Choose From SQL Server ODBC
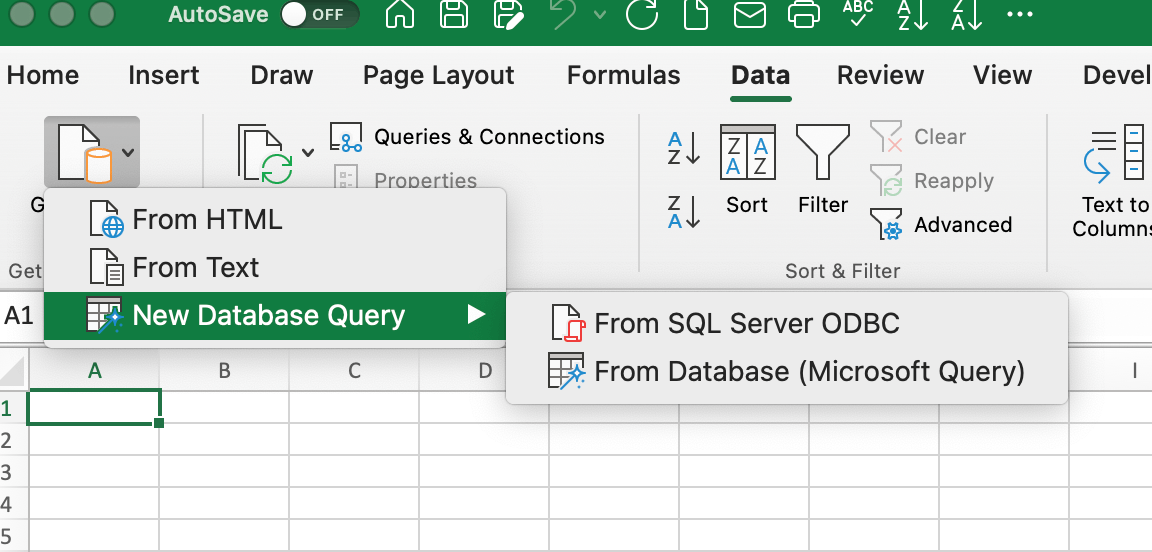 point(787,323)
